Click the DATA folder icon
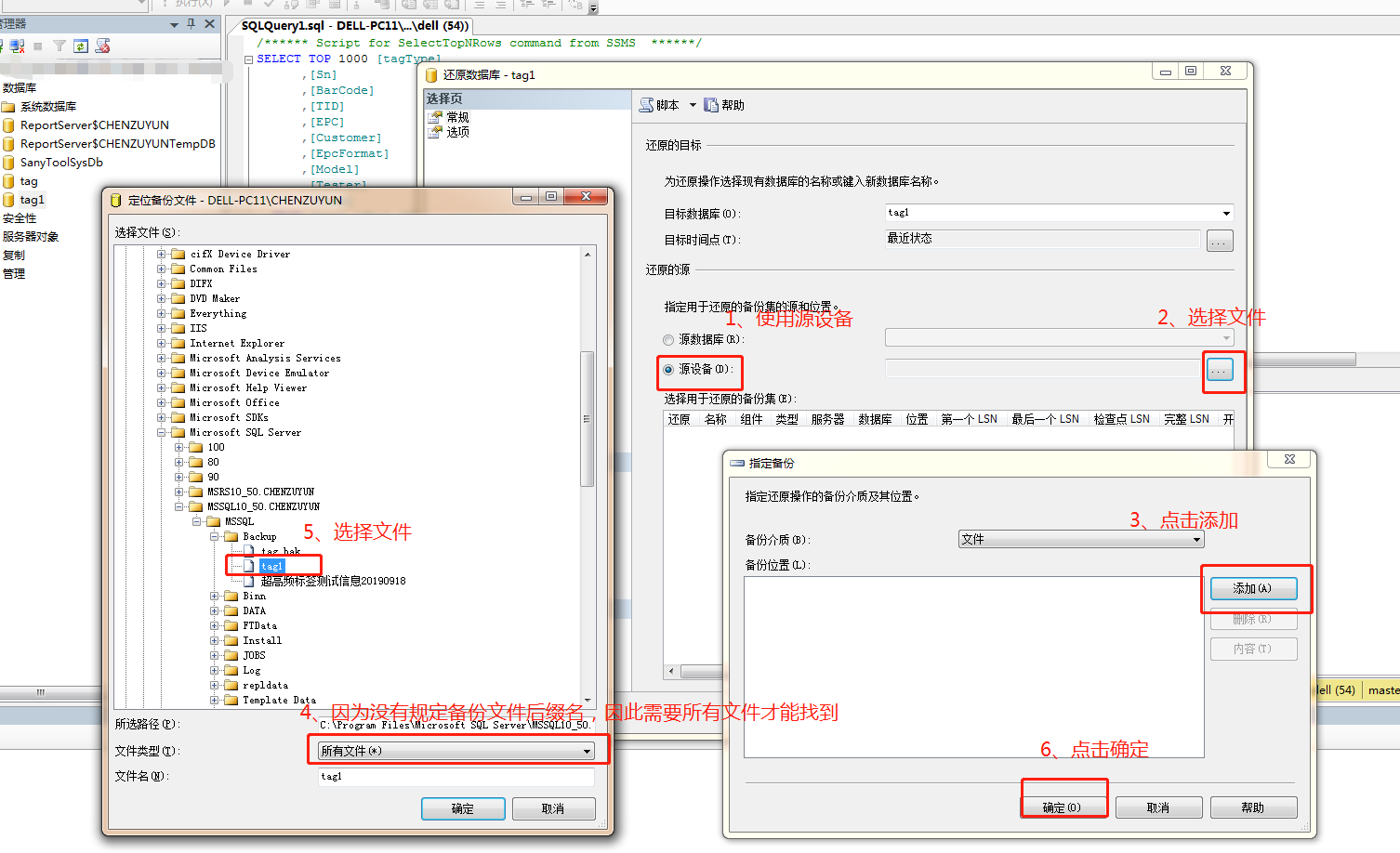1400x853 pixels. click(x=231, y=610)
